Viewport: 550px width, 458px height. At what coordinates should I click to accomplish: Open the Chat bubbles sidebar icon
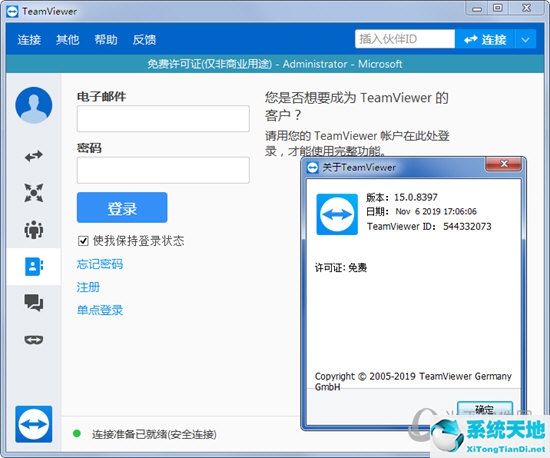click(x=34, y=303)
